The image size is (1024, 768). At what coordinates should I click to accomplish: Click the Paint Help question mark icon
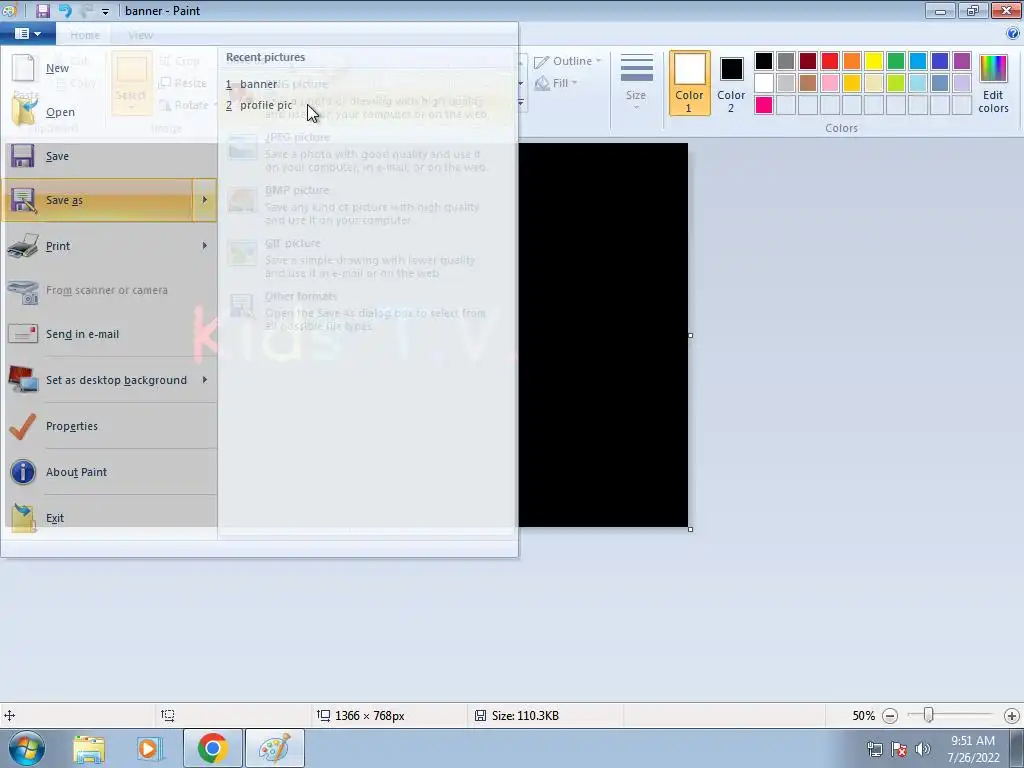[x=1012, y=33]
